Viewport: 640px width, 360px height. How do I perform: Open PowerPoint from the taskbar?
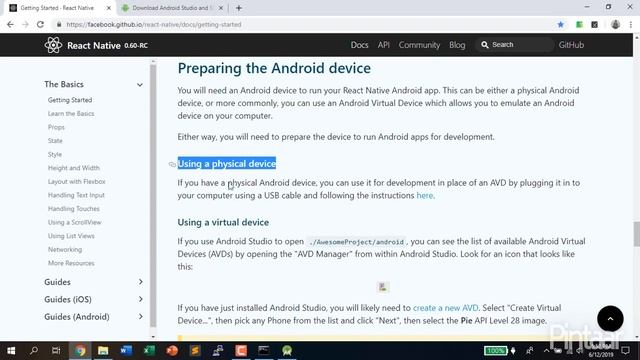click(x=172, y=351)
